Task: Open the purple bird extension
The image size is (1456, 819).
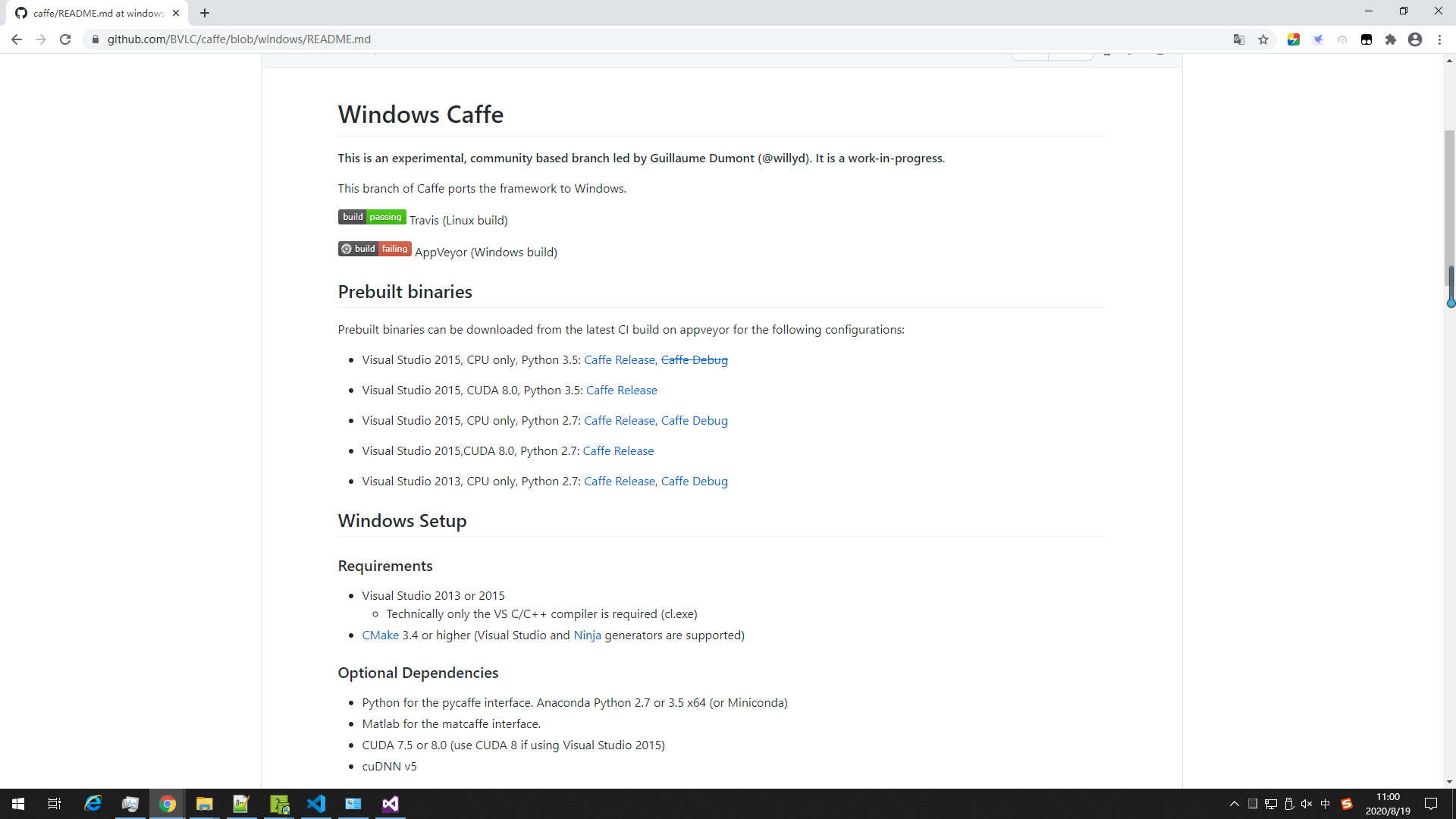Action: pos(1318,39)
